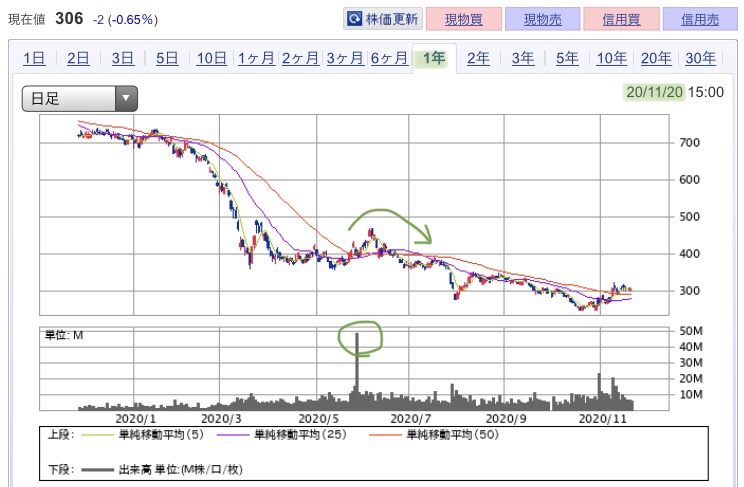Select the 5日 period tab
Viewport: 744px width, 487px height.
[x=167, y=58]
